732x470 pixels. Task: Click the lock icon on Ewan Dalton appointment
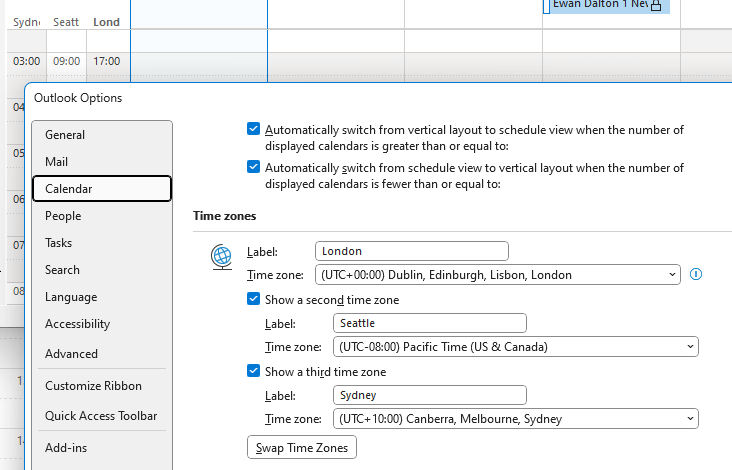coord(656,5)
